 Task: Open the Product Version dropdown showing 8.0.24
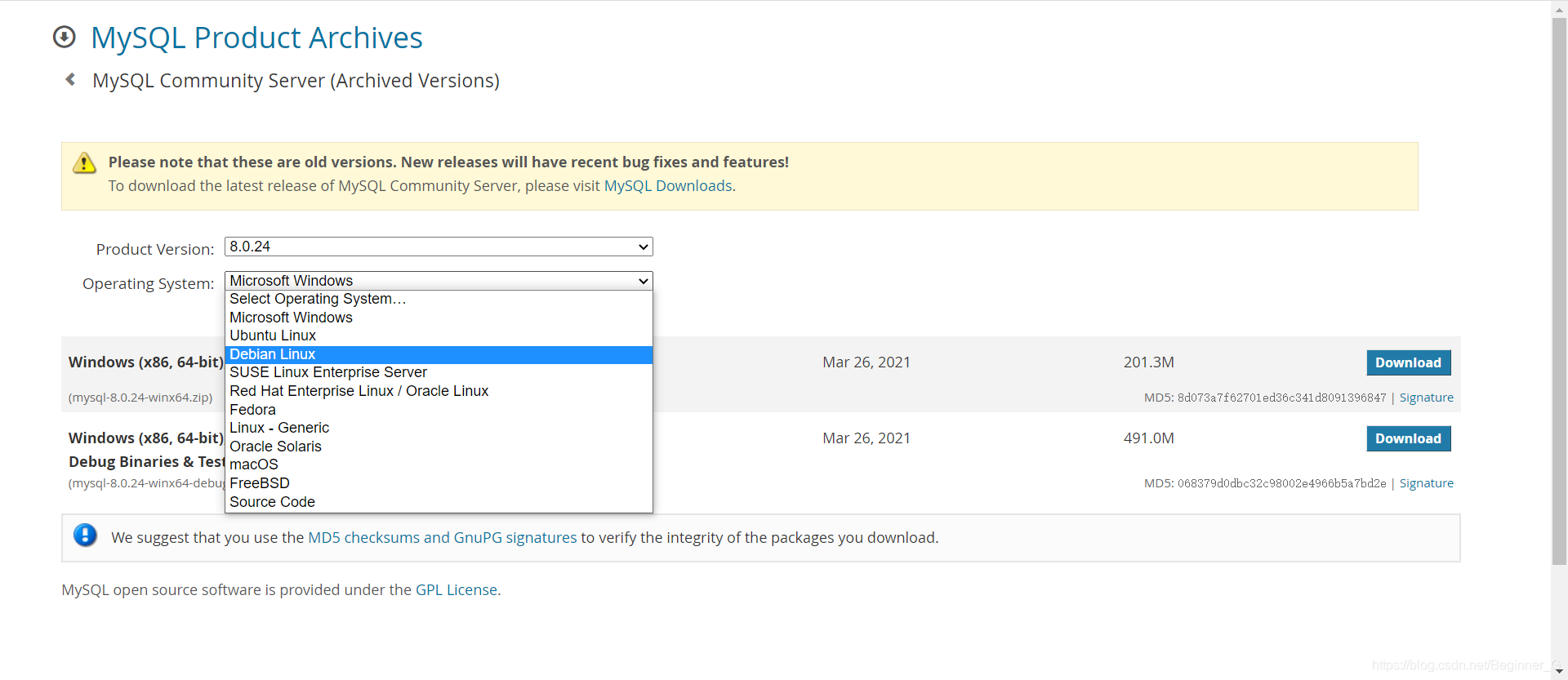[x=439, y=247]
